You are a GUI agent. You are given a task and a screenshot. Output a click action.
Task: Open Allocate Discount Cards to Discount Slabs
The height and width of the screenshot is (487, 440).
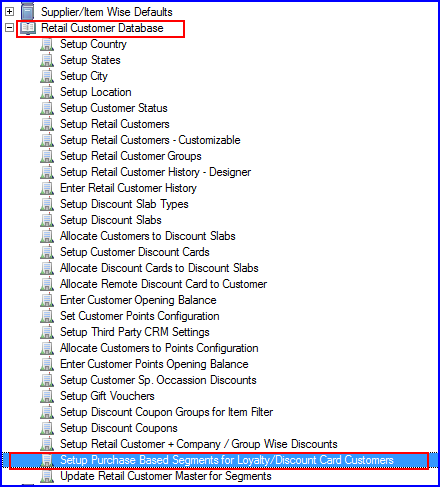[x=159, y=268]
